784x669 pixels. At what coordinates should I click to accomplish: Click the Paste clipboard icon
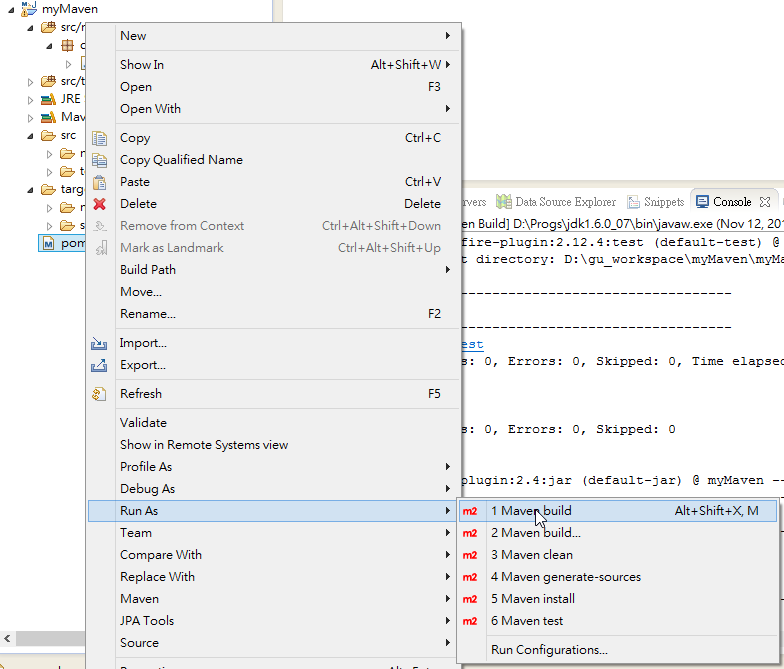coord(100,182)
